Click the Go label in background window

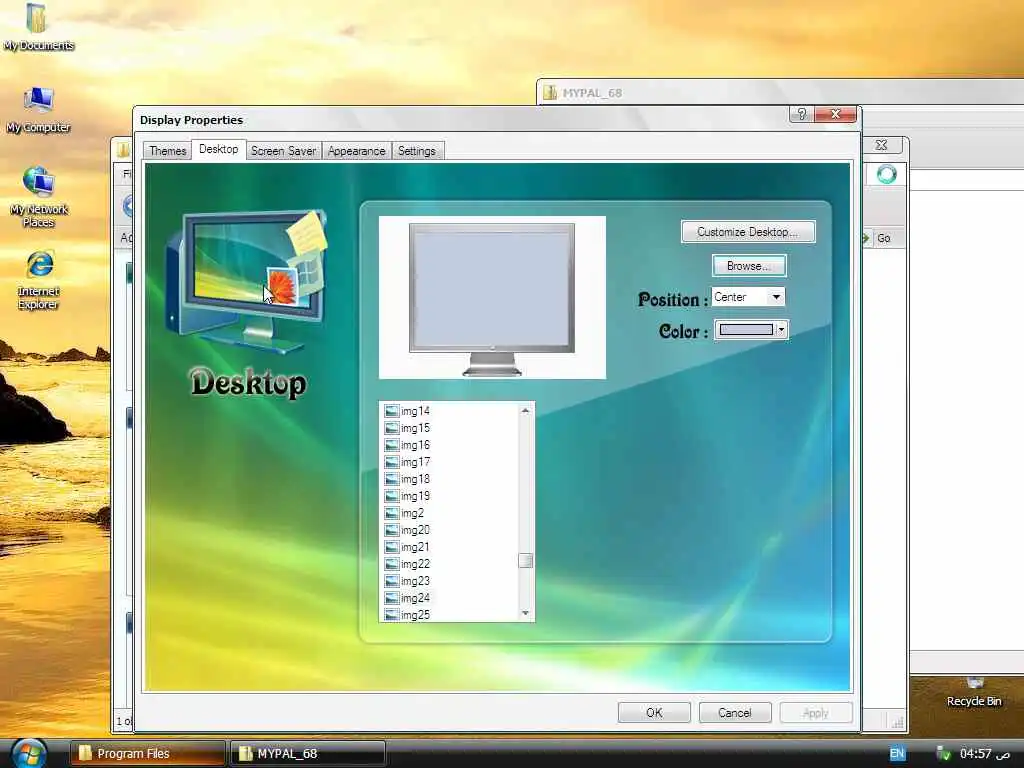pyautogui.click(x=884, y=238)
